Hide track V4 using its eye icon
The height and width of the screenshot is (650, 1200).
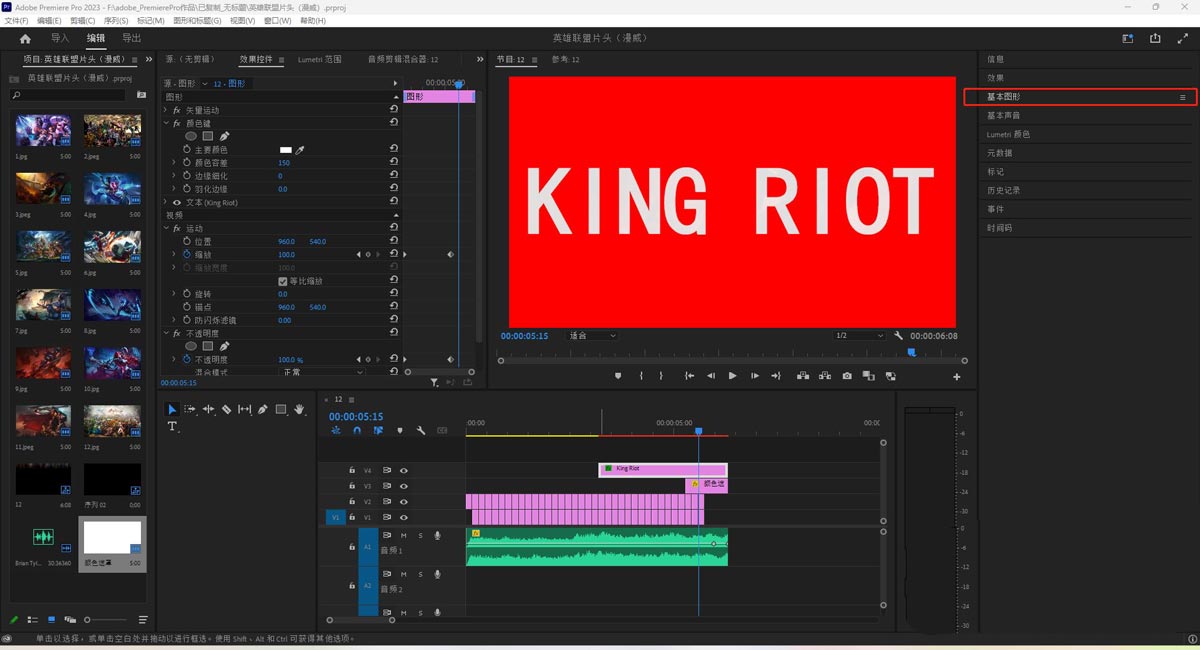[x=404, y=470]
